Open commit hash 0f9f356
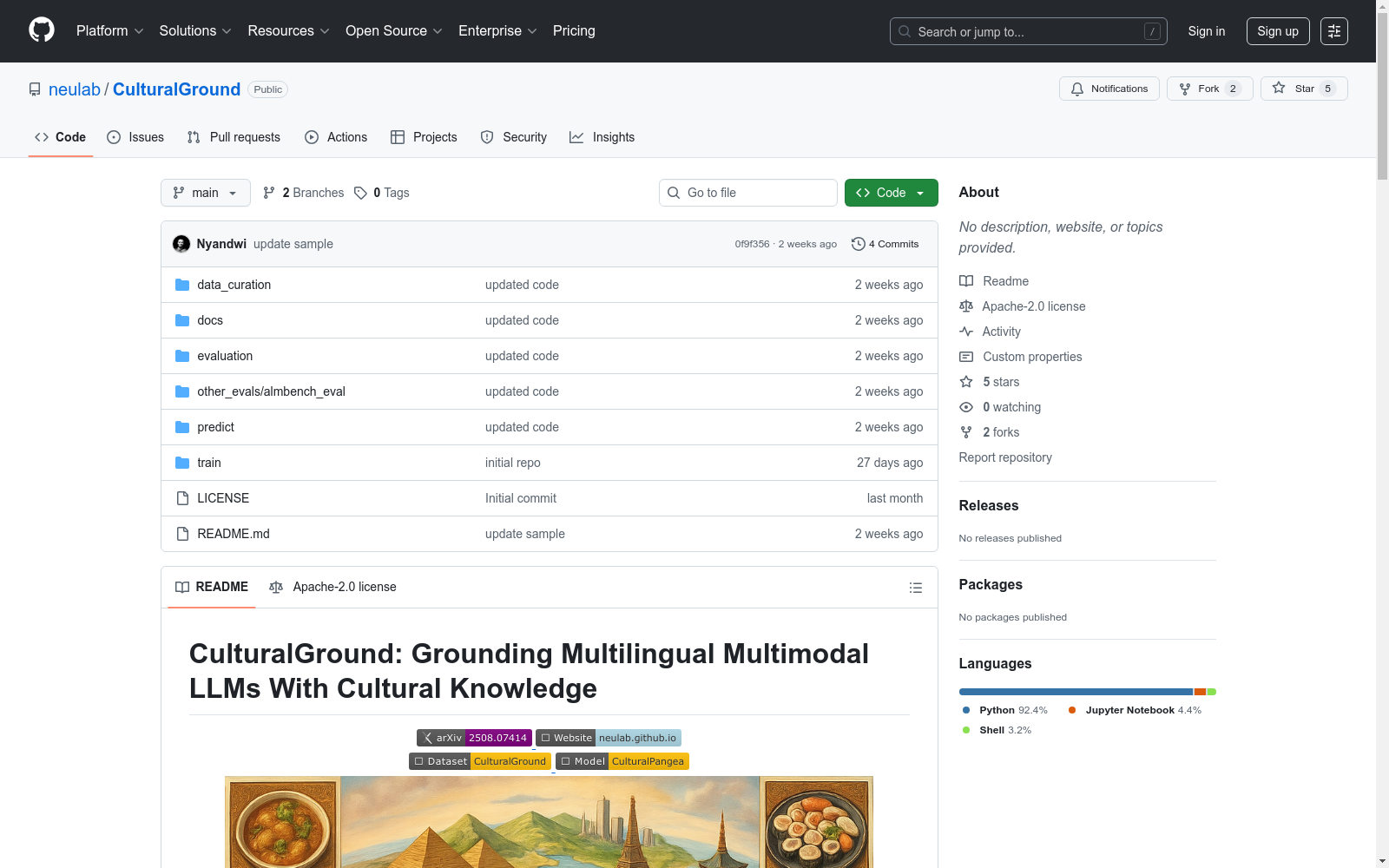The height and width of the screenshot is (868, 1389). coord(752,244)
